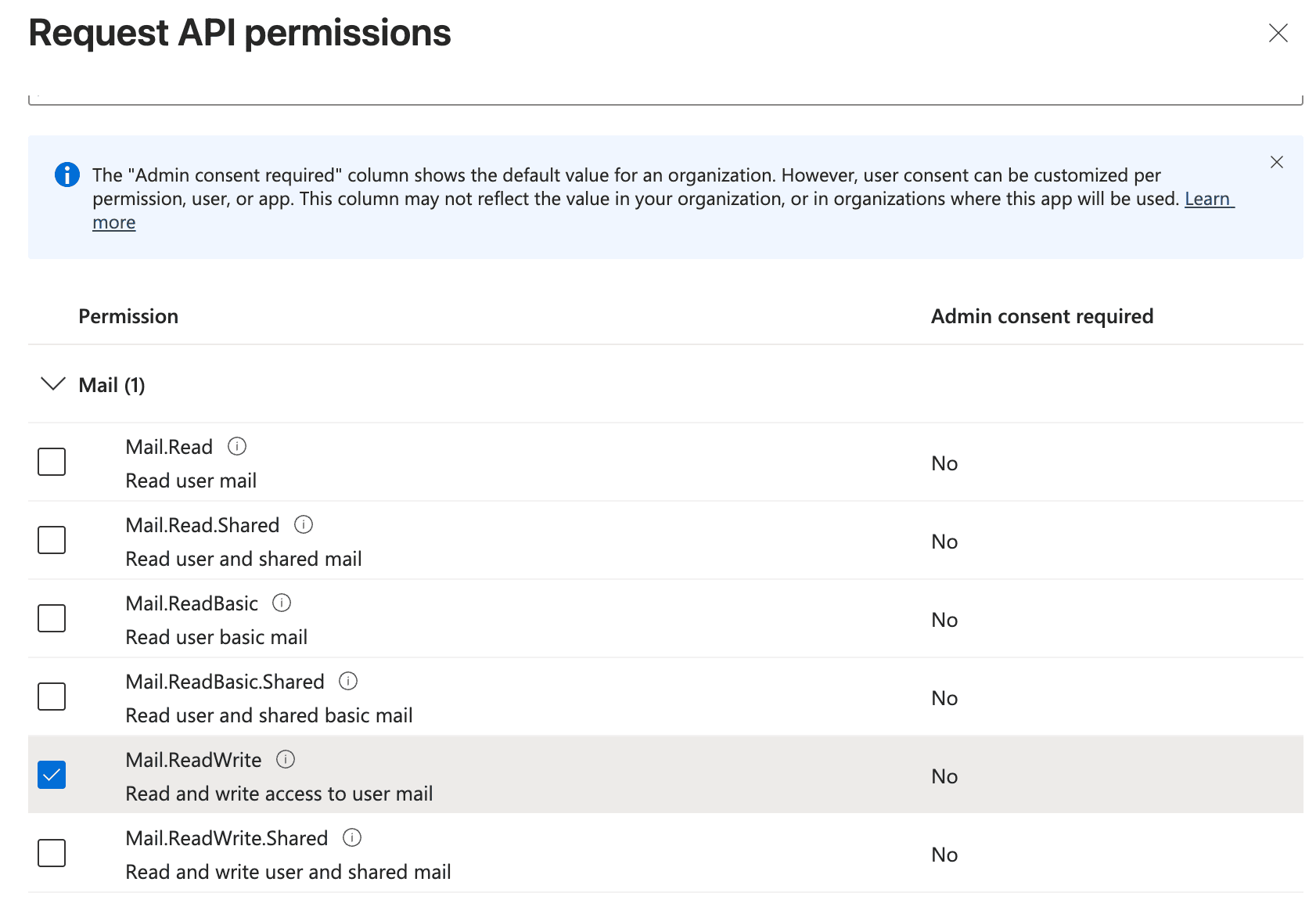The height and width of the screenshot is (900, 1316).
Task: Click info icon beside Mail.Read.Shared
Action: click(304, 524)
